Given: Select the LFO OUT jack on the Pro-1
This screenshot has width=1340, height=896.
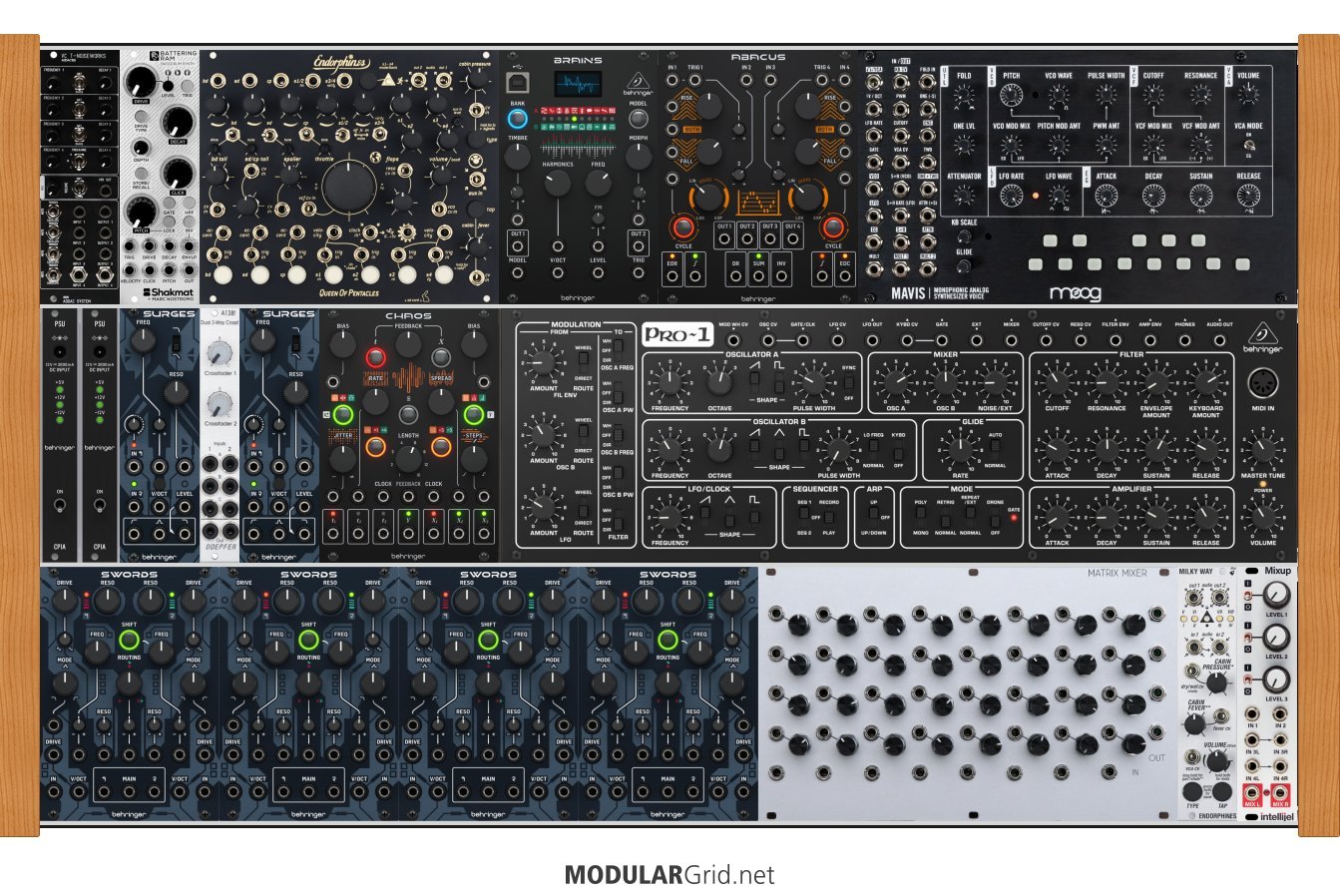Looking at the screenshot, I should 872,339.
